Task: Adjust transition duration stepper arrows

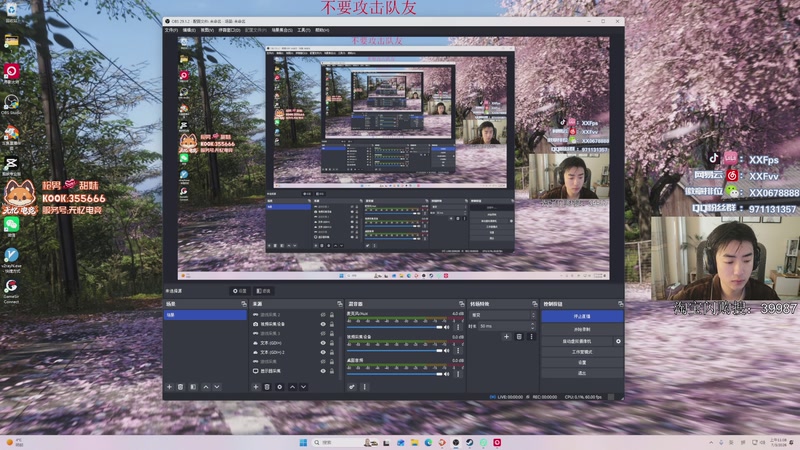Action: click(533, 326)
